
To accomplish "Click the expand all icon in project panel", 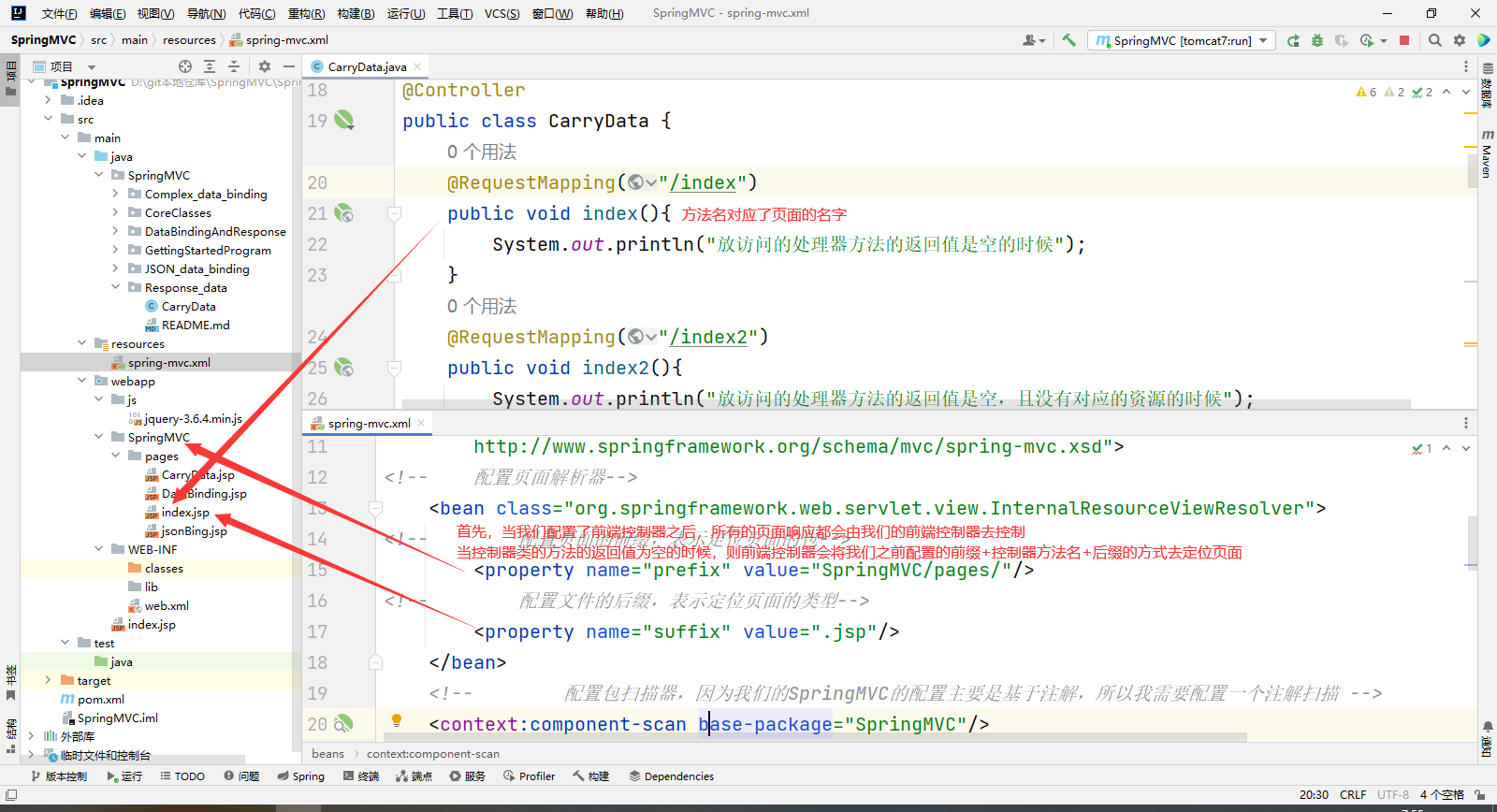I will point(210,66).
